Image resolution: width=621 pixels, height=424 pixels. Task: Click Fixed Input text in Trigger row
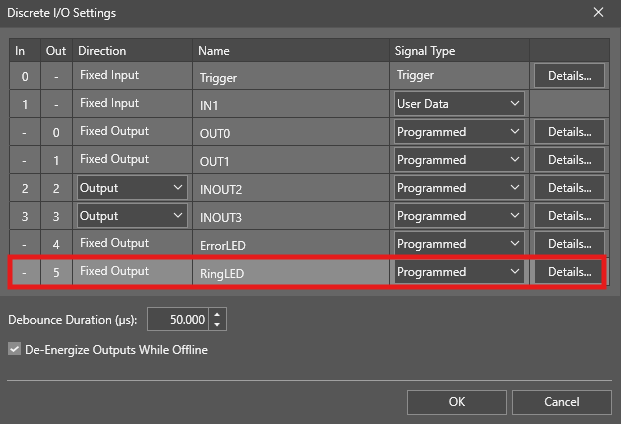109,75
